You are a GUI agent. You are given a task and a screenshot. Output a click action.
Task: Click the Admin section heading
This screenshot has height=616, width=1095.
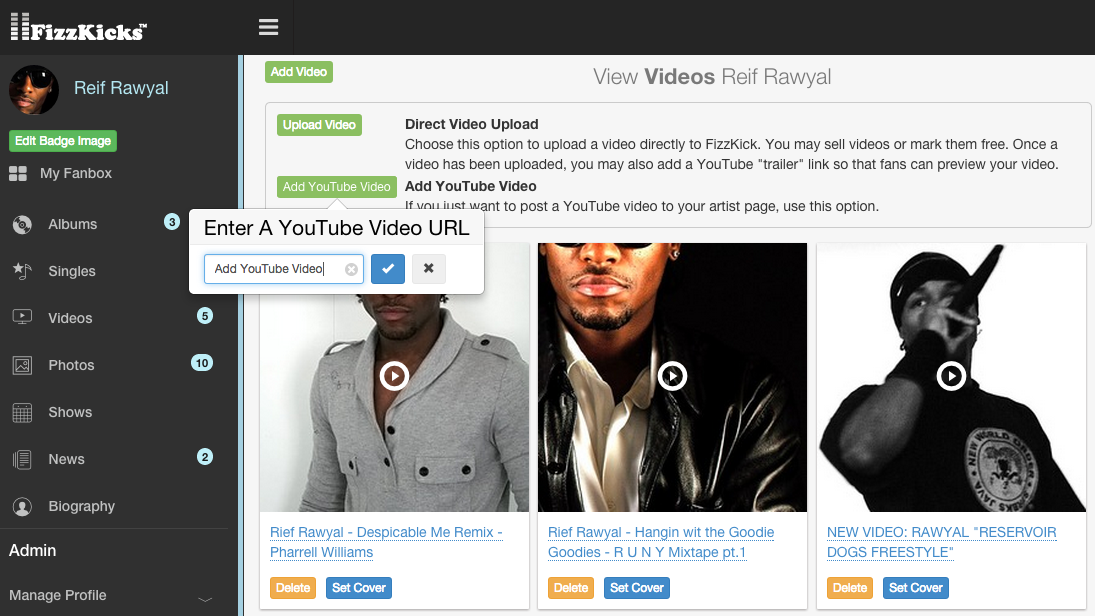33,550
